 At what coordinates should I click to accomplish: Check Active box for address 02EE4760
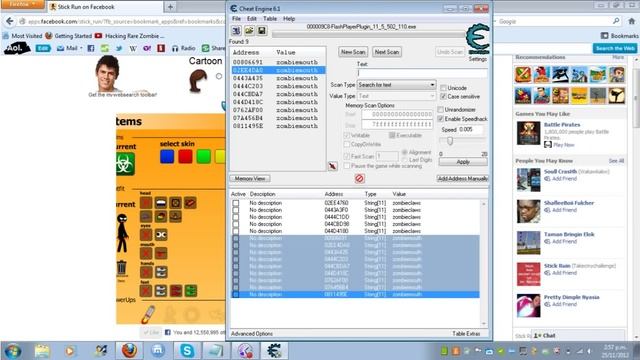pyautogui.click(x=236, y=203)
